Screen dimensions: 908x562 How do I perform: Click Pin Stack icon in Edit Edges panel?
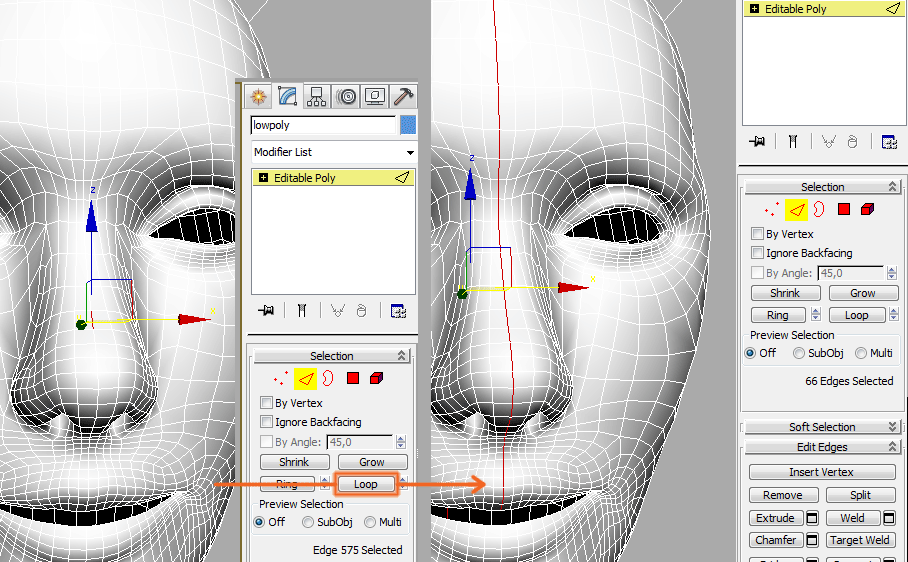click(757, 141)
